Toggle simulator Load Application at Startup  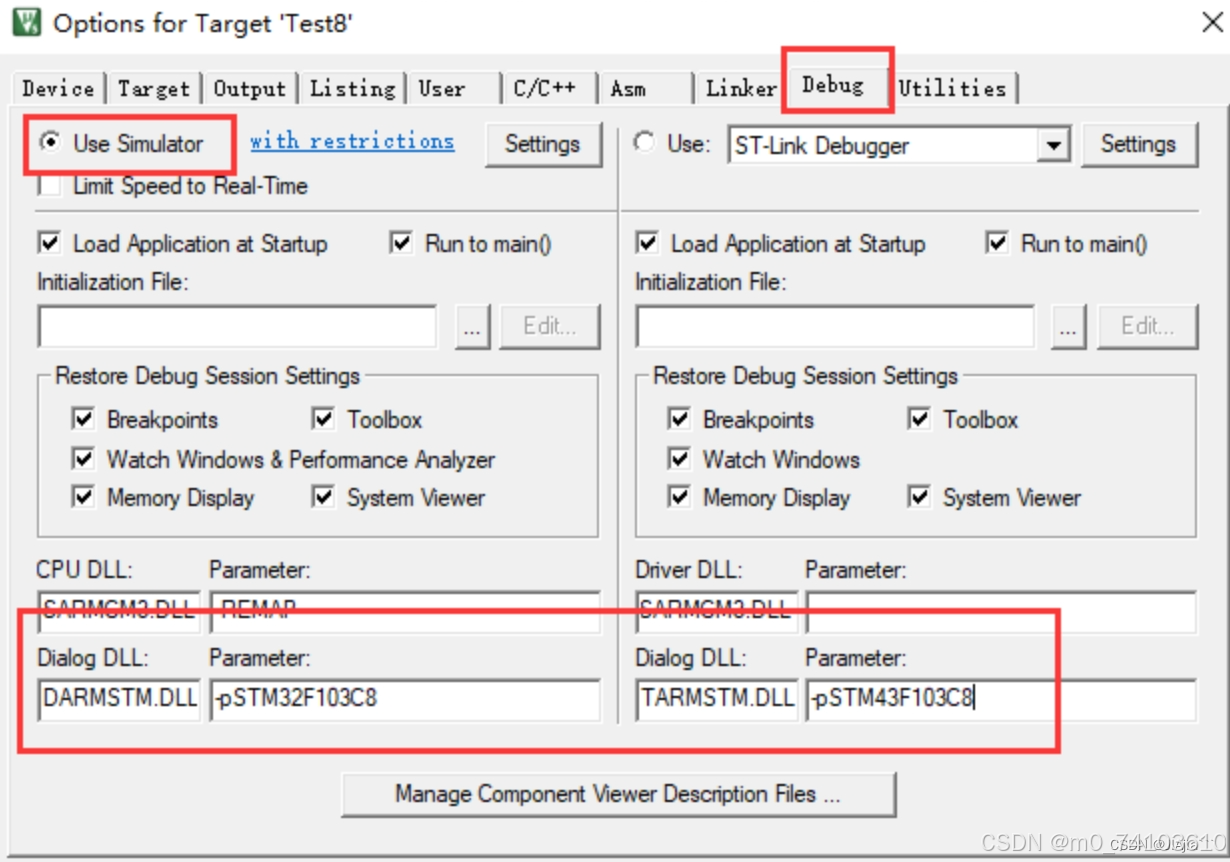[x=49, y=243]
